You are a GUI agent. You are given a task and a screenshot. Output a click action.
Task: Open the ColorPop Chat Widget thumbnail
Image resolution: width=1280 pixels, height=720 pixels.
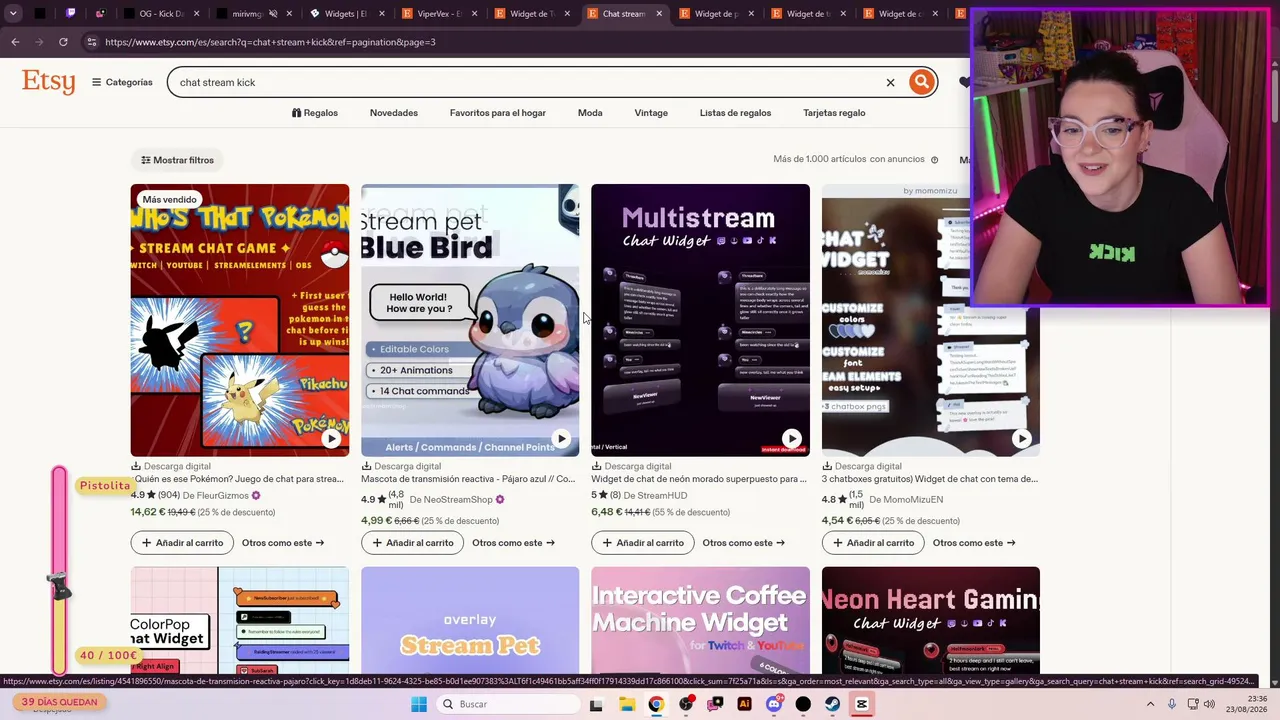[240, 621]
